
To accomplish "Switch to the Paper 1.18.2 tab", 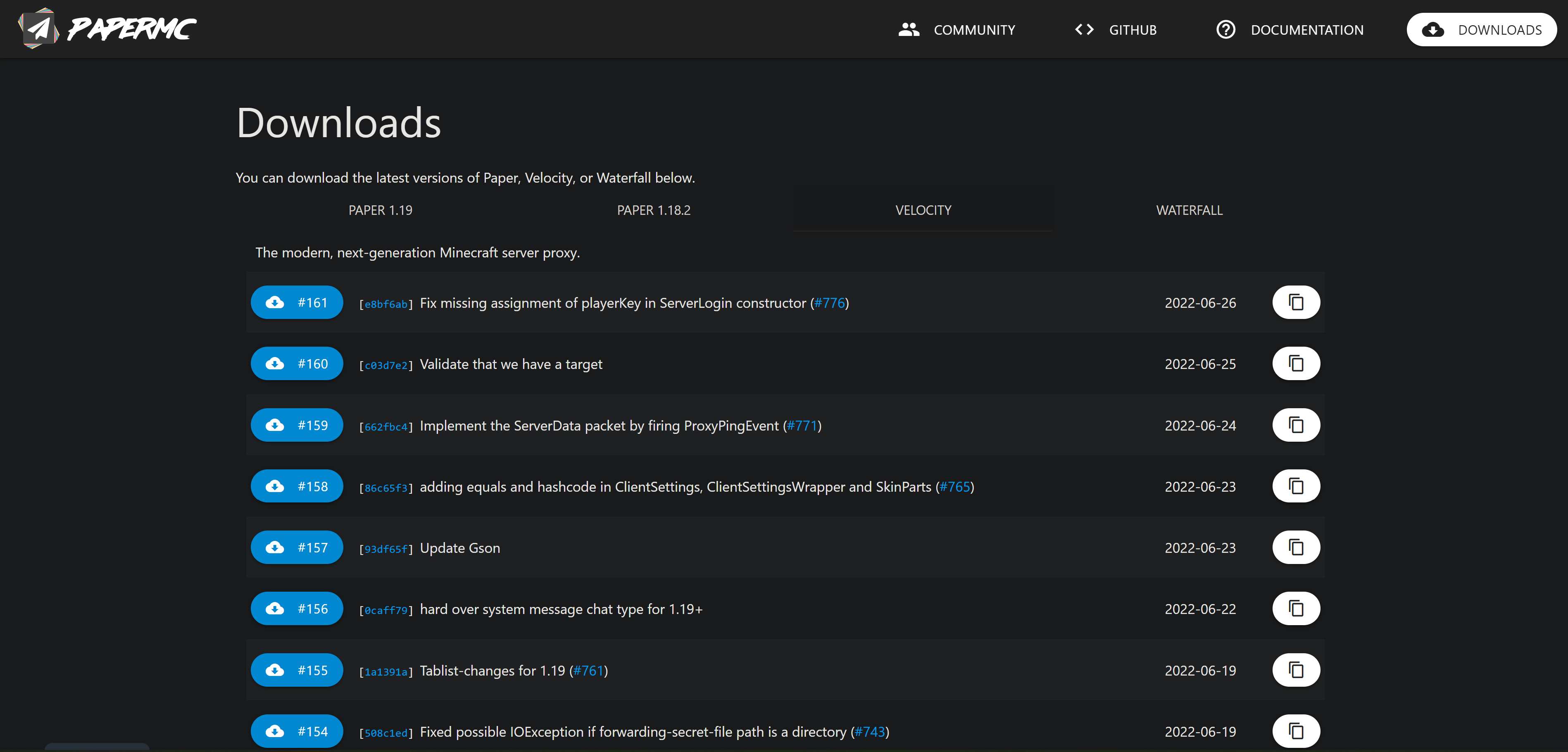I will (x=653, y=210).
